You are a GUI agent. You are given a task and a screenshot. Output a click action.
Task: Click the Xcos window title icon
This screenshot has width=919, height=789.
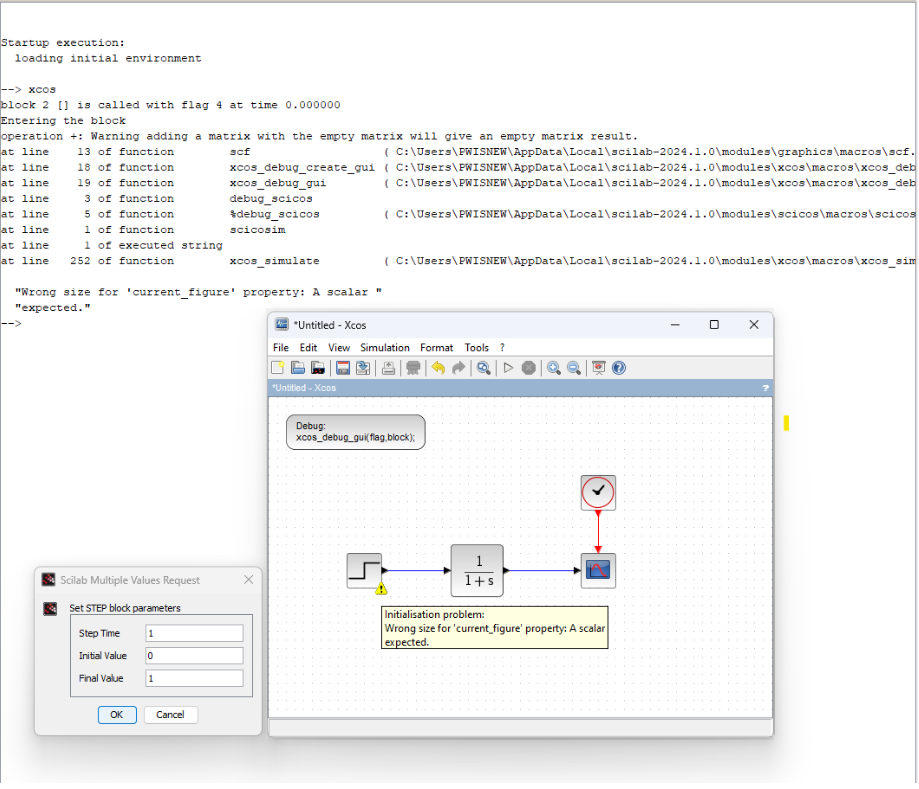[x=282, y=325]
